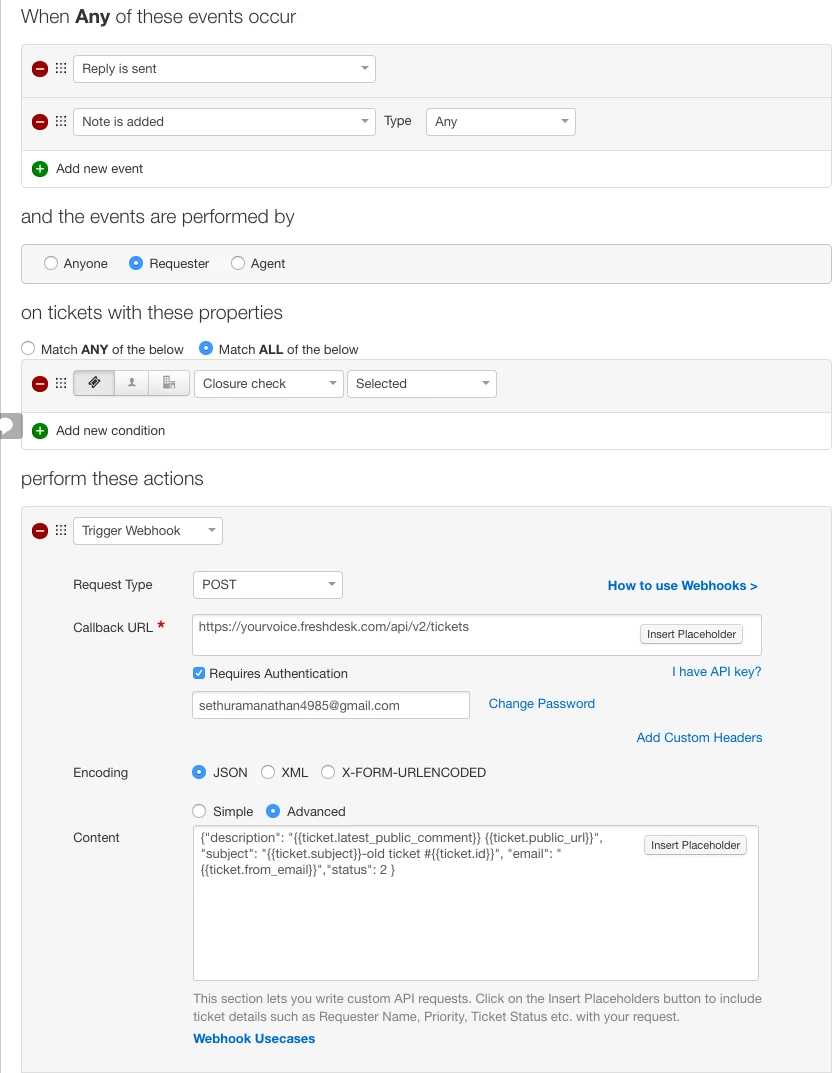
Task: Select Agent as event performer
Action: click(237, 263)
